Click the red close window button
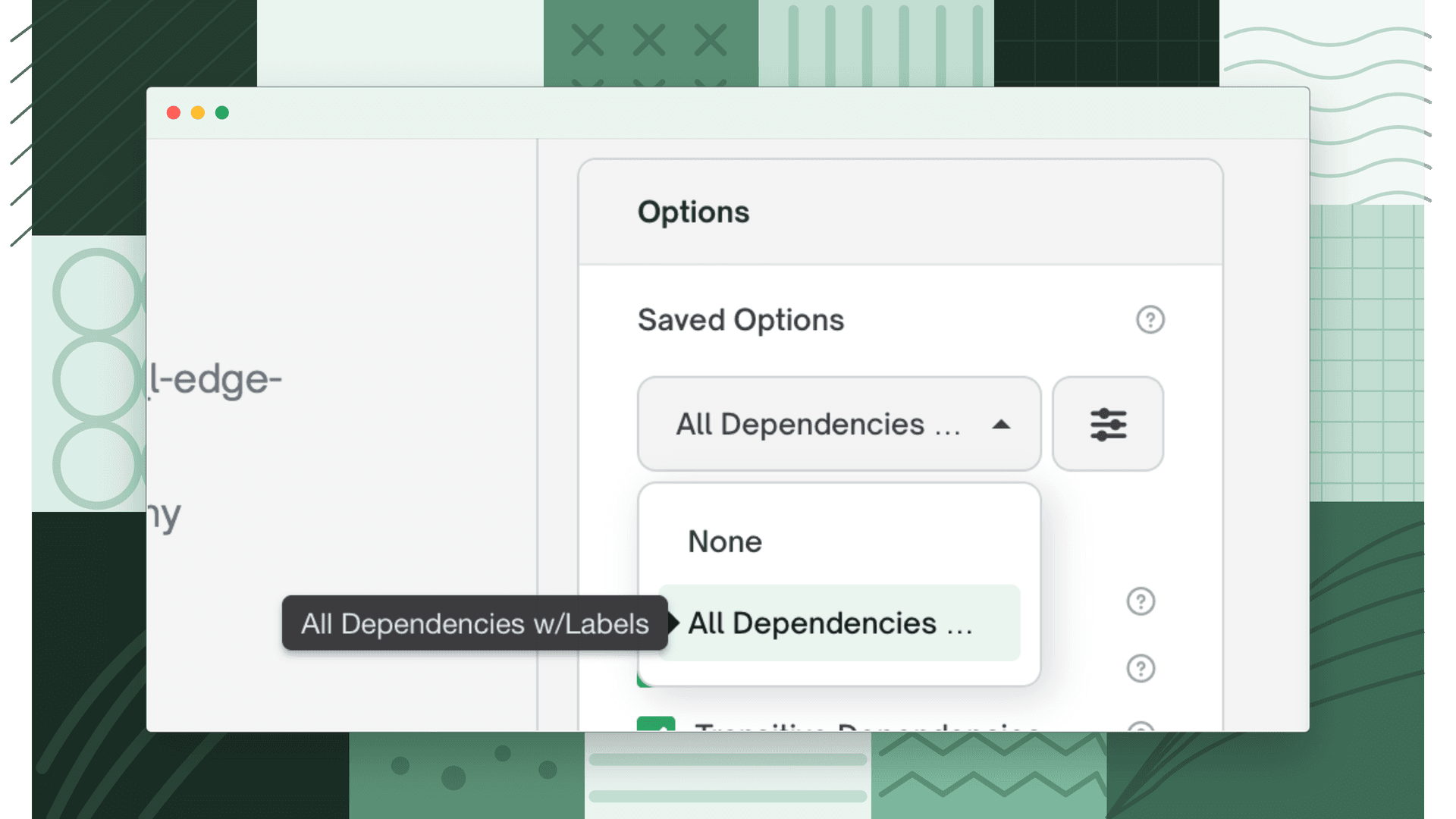This screenshot has width=1456, height=819. pyautogui.click(x=174, y=113)
